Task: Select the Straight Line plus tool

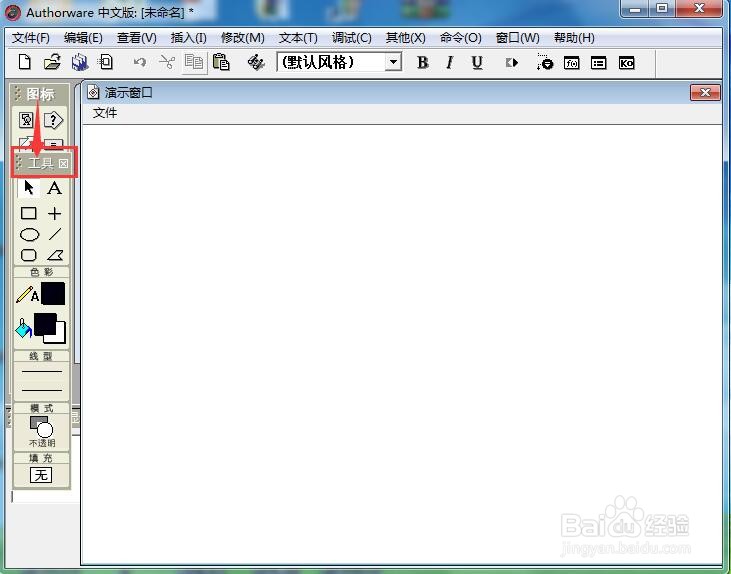Action: click(x=55, y=213)
